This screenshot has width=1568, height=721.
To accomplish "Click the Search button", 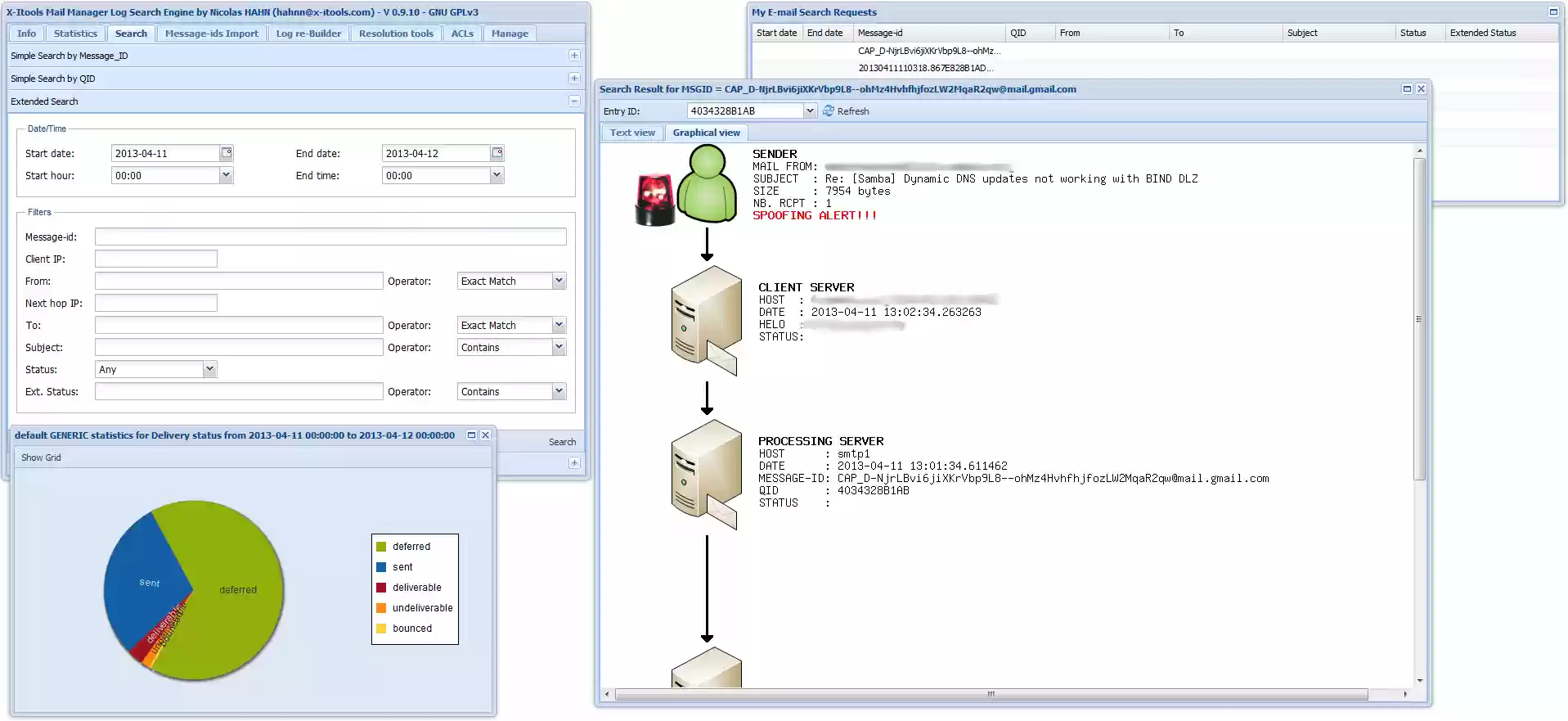I will point(562,442).
